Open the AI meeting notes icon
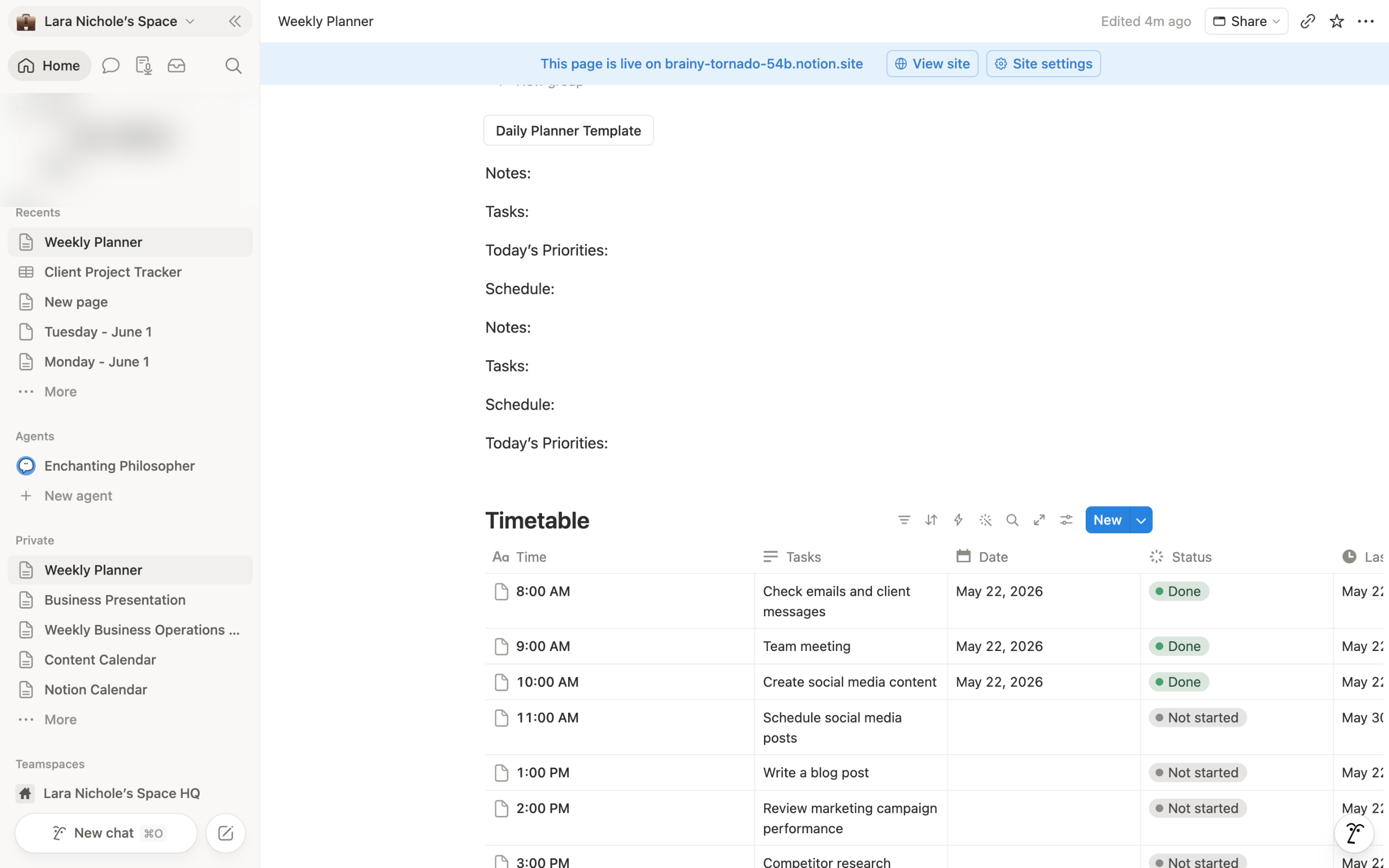Viewport: 1389px width, 868px height. (x=143, y=66)
